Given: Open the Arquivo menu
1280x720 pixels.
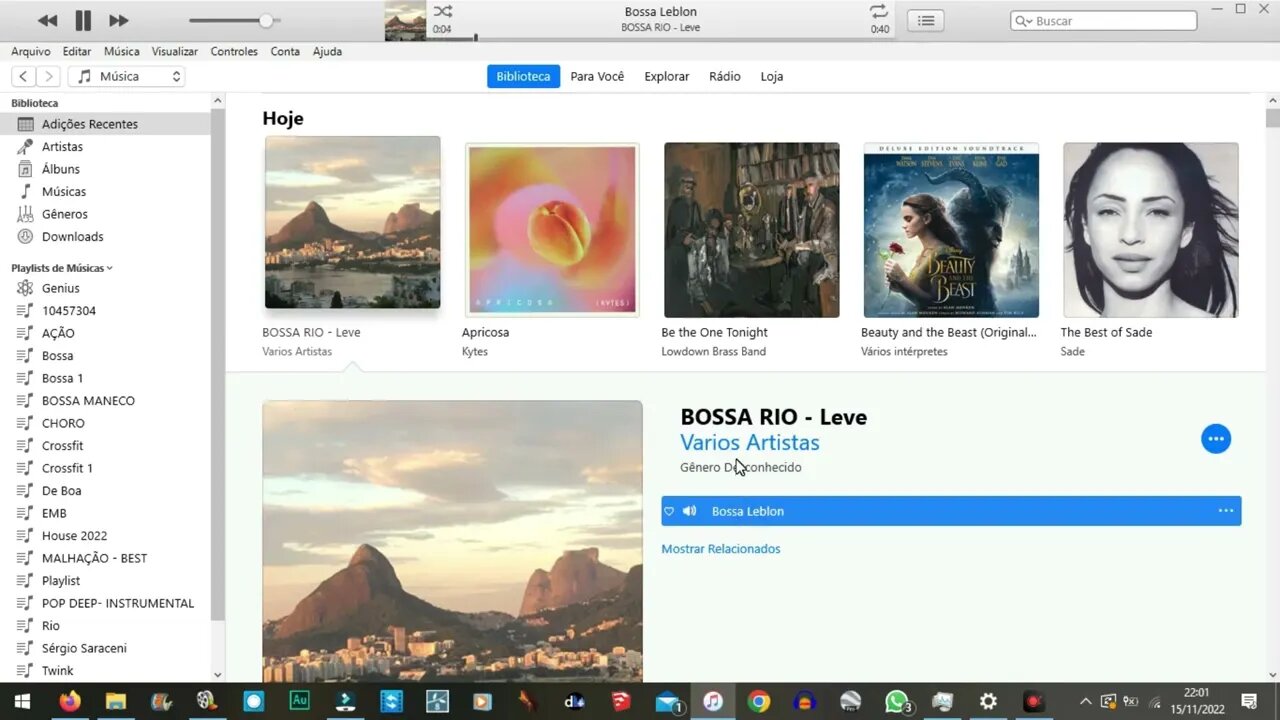Looking at the screenshot, I should [x=31, y=51].
